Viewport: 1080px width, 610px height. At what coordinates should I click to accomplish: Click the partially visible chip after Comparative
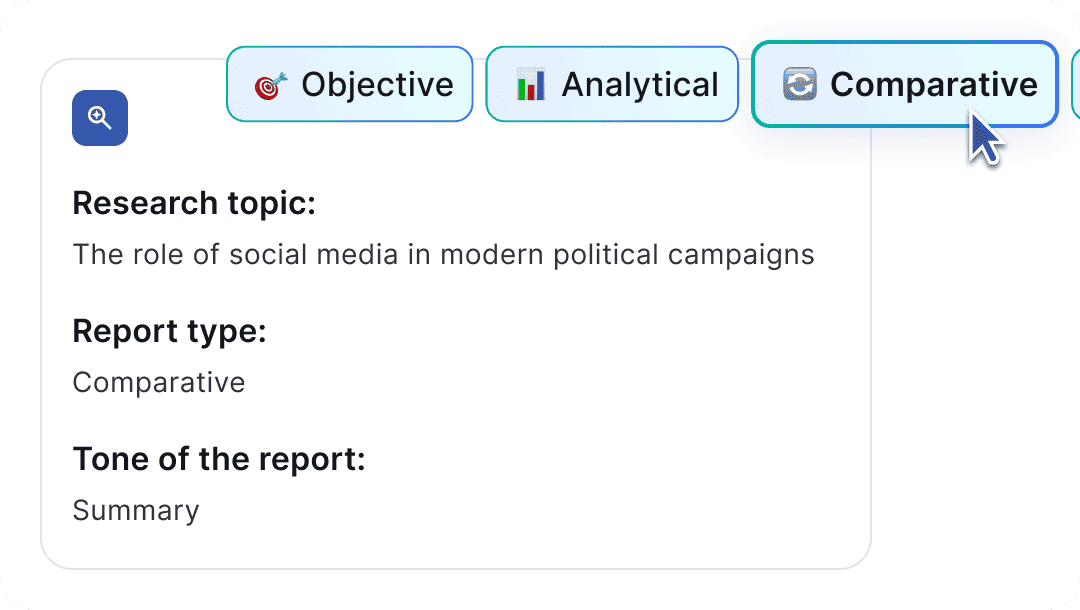(x=1075, y=84)
